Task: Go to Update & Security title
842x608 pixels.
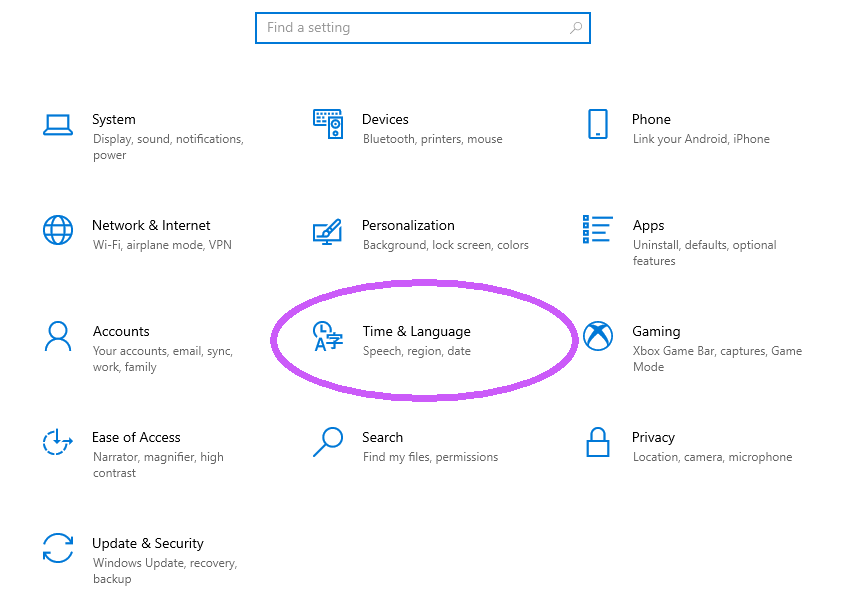Action: point(148,543)
